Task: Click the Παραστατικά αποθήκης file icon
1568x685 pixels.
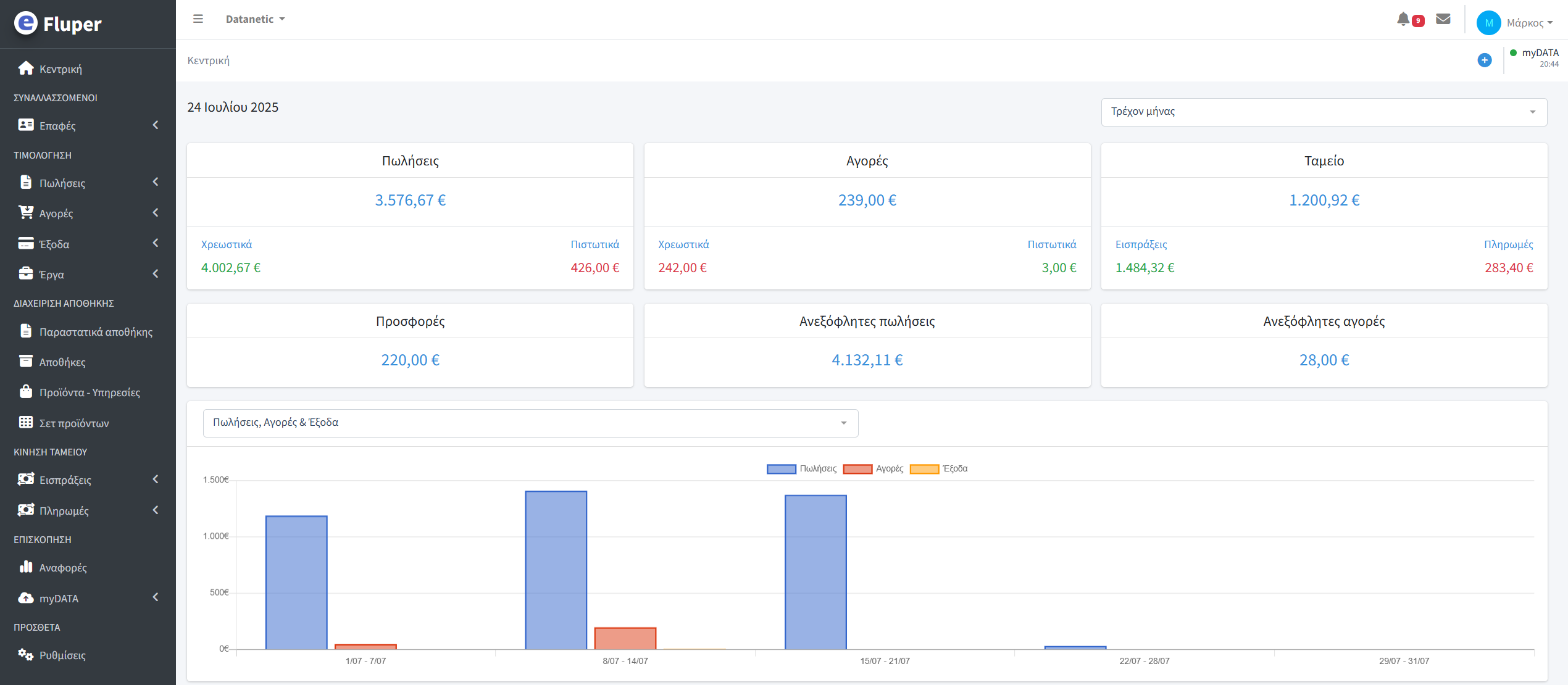Action: (26, 331)
